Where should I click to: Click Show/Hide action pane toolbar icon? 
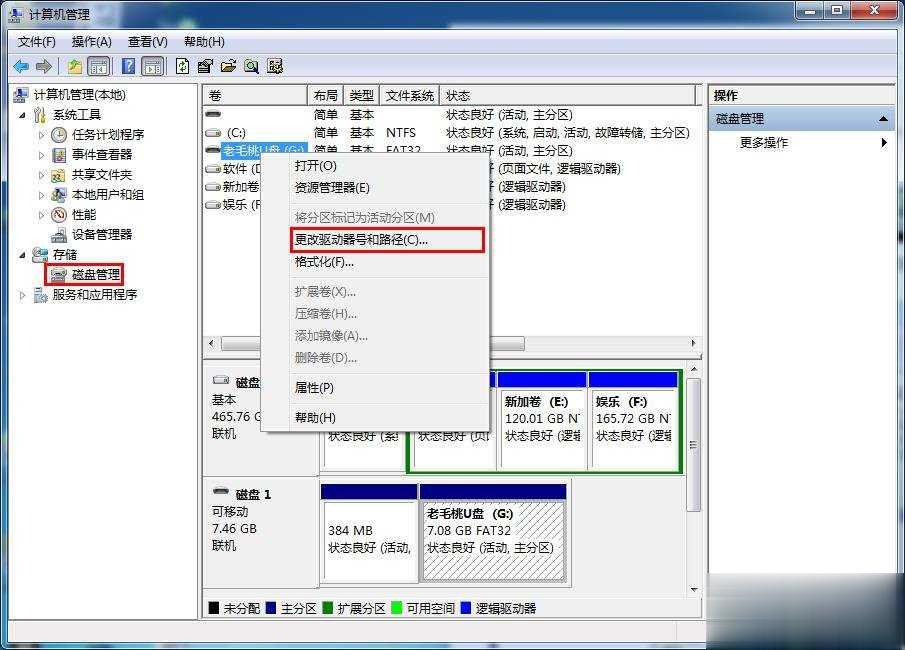153,66
